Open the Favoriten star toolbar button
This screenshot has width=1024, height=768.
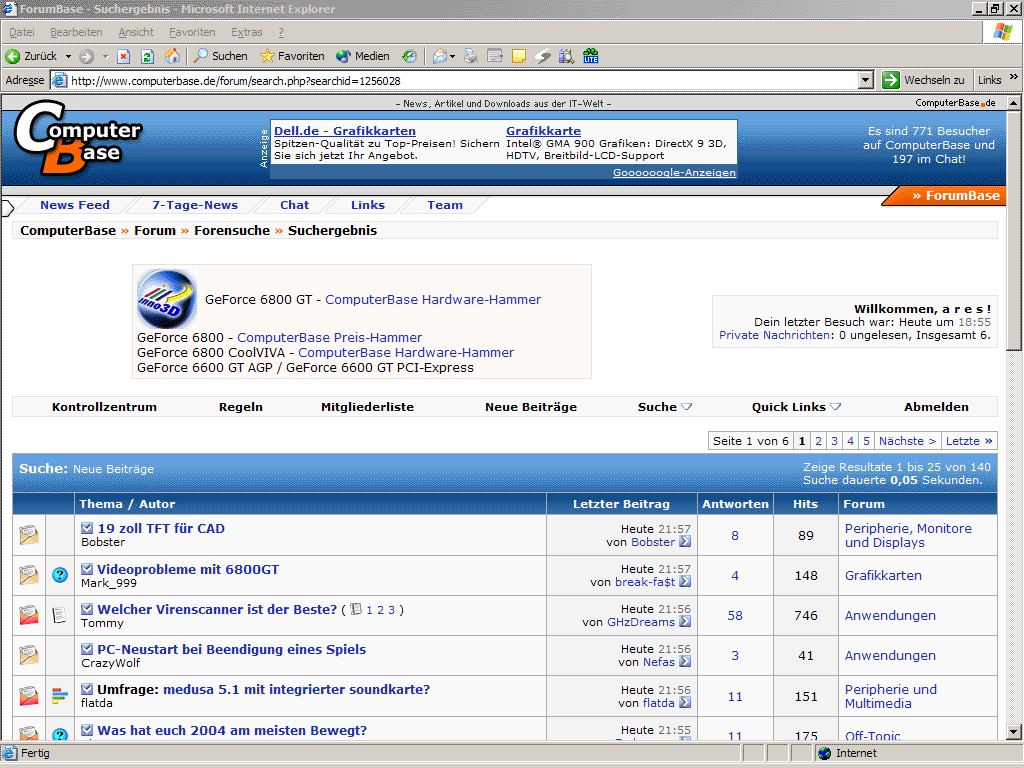pyautogui.click(x=292, y=56)
